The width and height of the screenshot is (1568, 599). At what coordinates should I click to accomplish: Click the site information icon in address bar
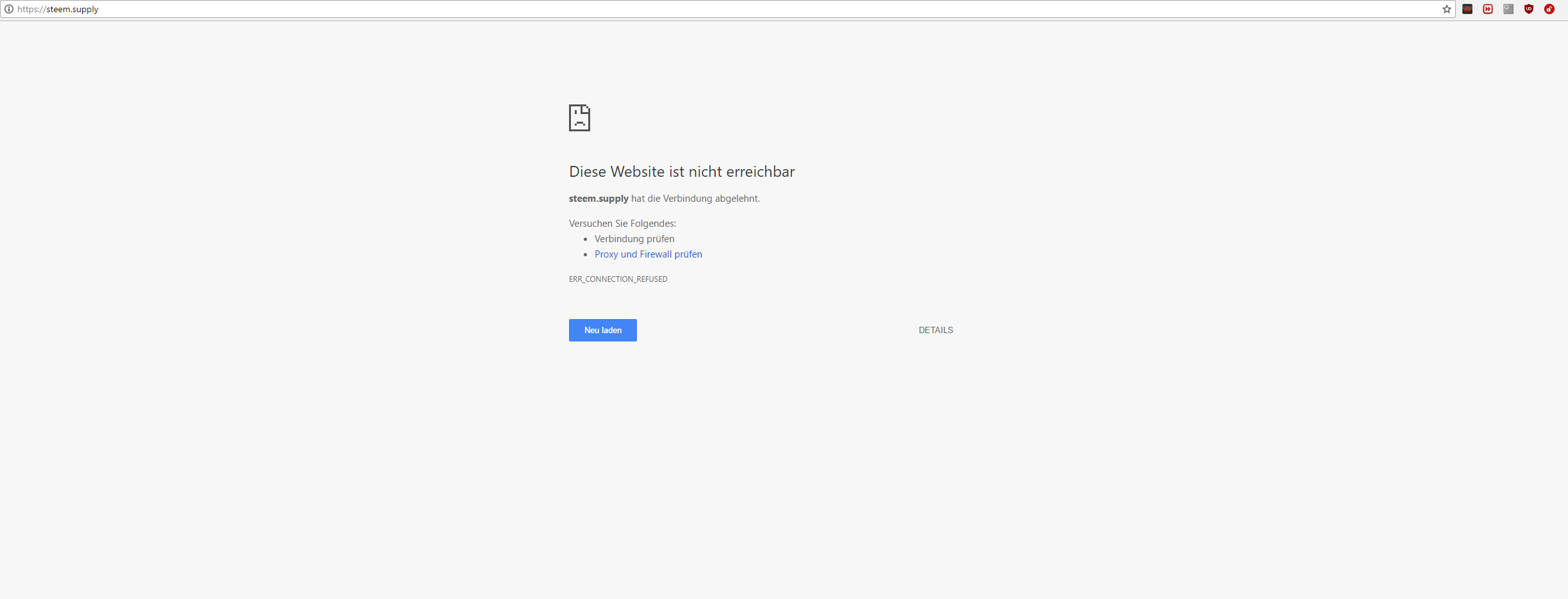9,9
